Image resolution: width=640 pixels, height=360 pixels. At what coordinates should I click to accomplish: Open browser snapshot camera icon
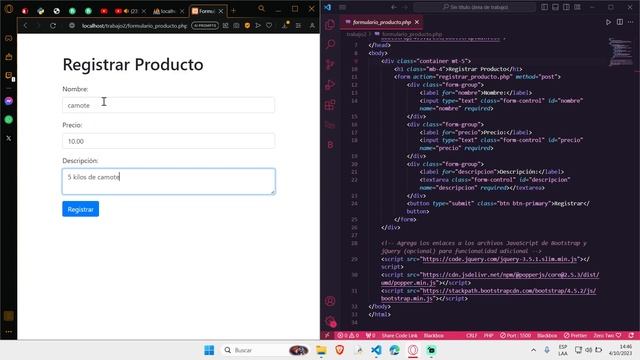click(236, 25)
